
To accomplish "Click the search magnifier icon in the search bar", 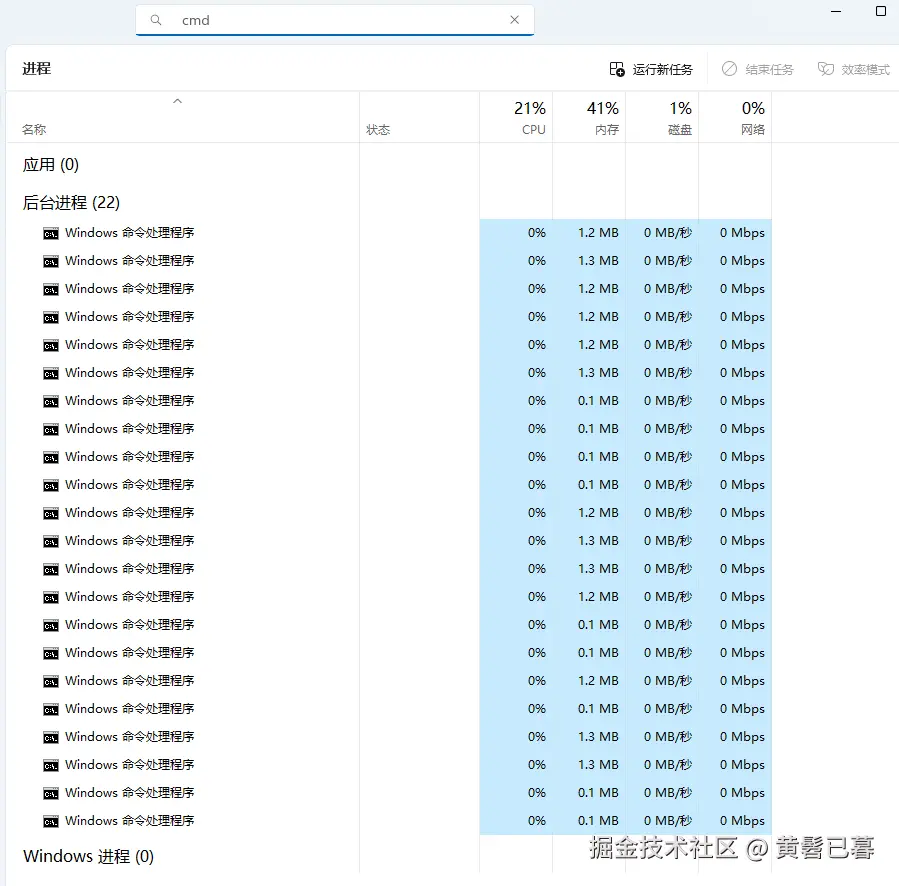I will pos(155,20).
